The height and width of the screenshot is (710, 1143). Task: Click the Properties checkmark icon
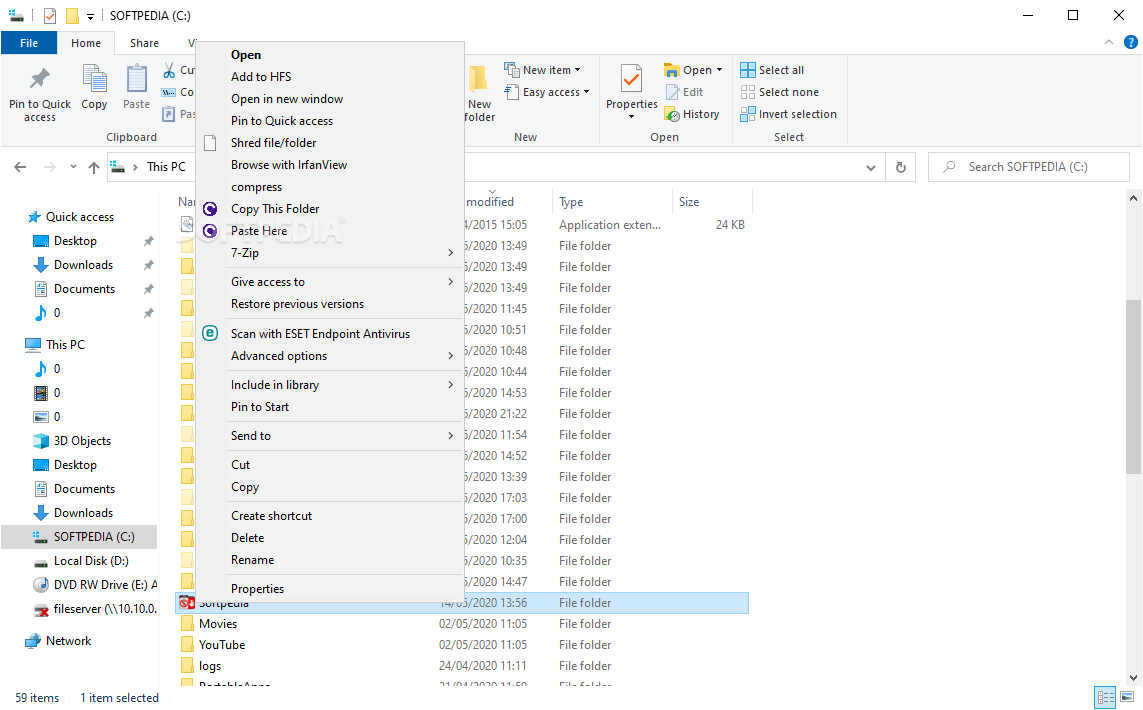click(x=631, y=79)
